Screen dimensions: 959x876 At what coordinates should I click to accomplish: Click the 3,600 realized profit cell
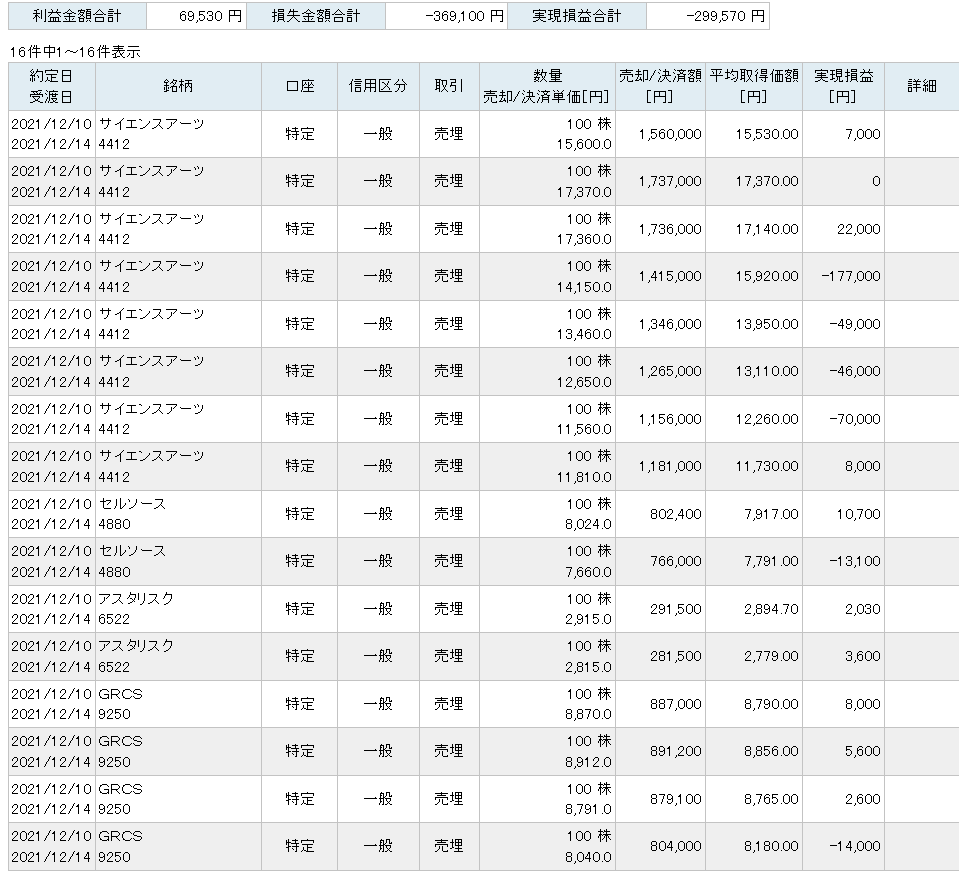click(x=843, y=656)
